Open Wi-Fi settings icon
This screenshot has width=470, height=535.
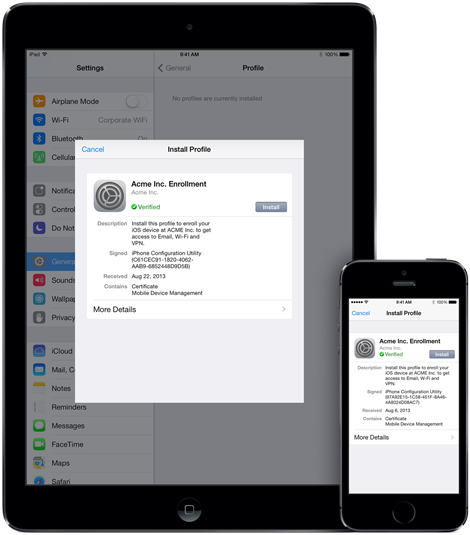coord(39,120)
